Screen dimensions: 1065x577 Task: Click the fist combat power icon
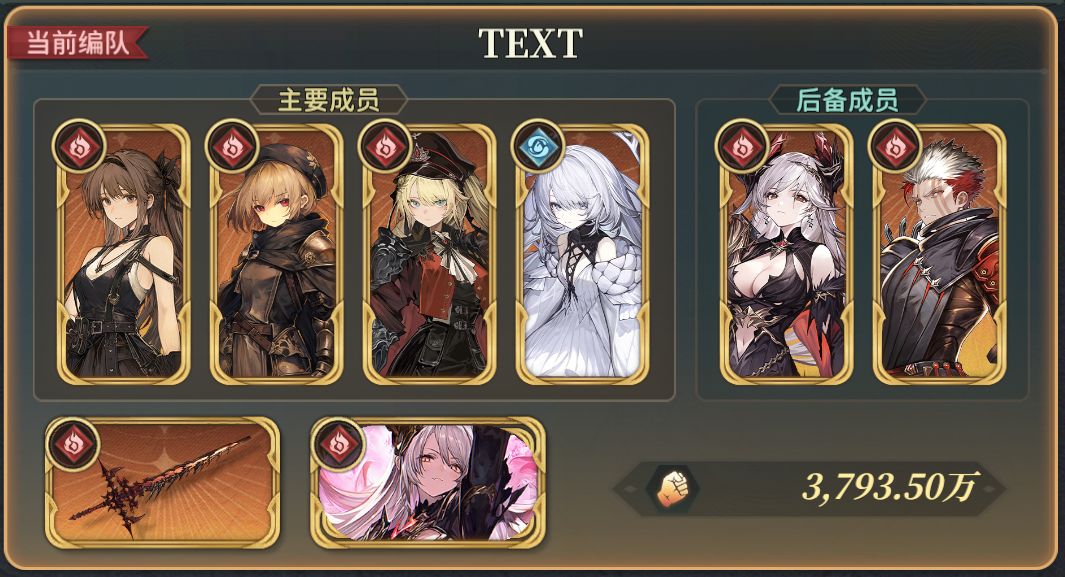point(672,488)
